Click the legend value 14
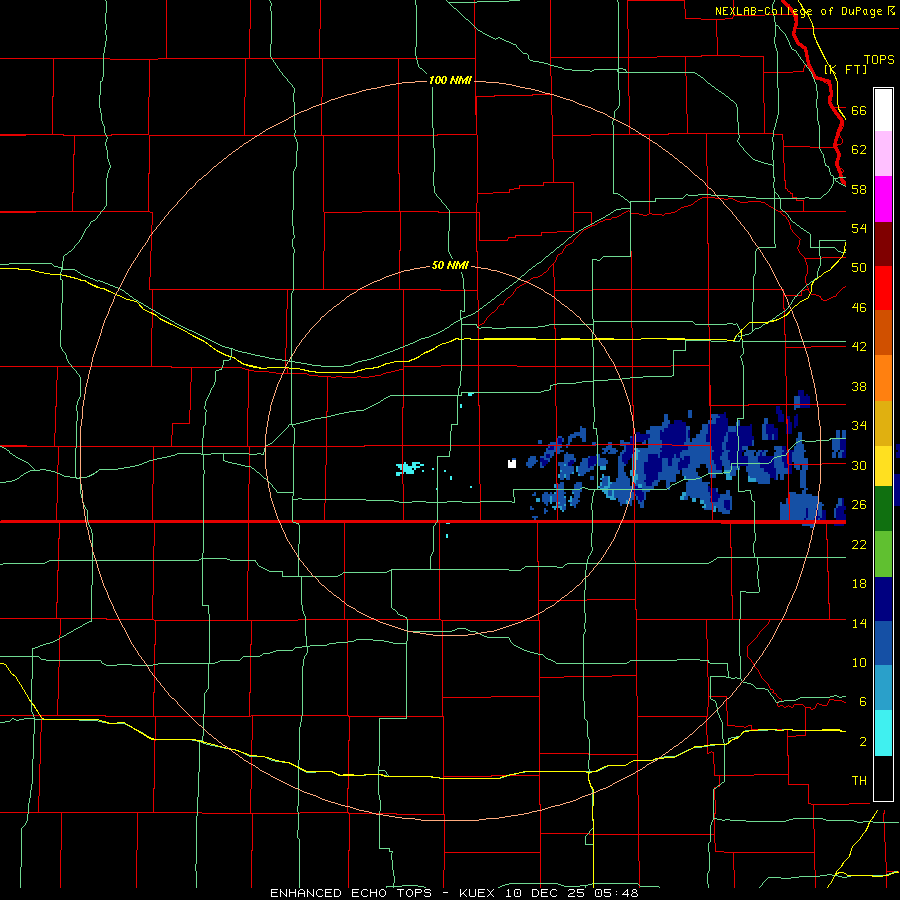The image size is (900, 900). (859, 623)
